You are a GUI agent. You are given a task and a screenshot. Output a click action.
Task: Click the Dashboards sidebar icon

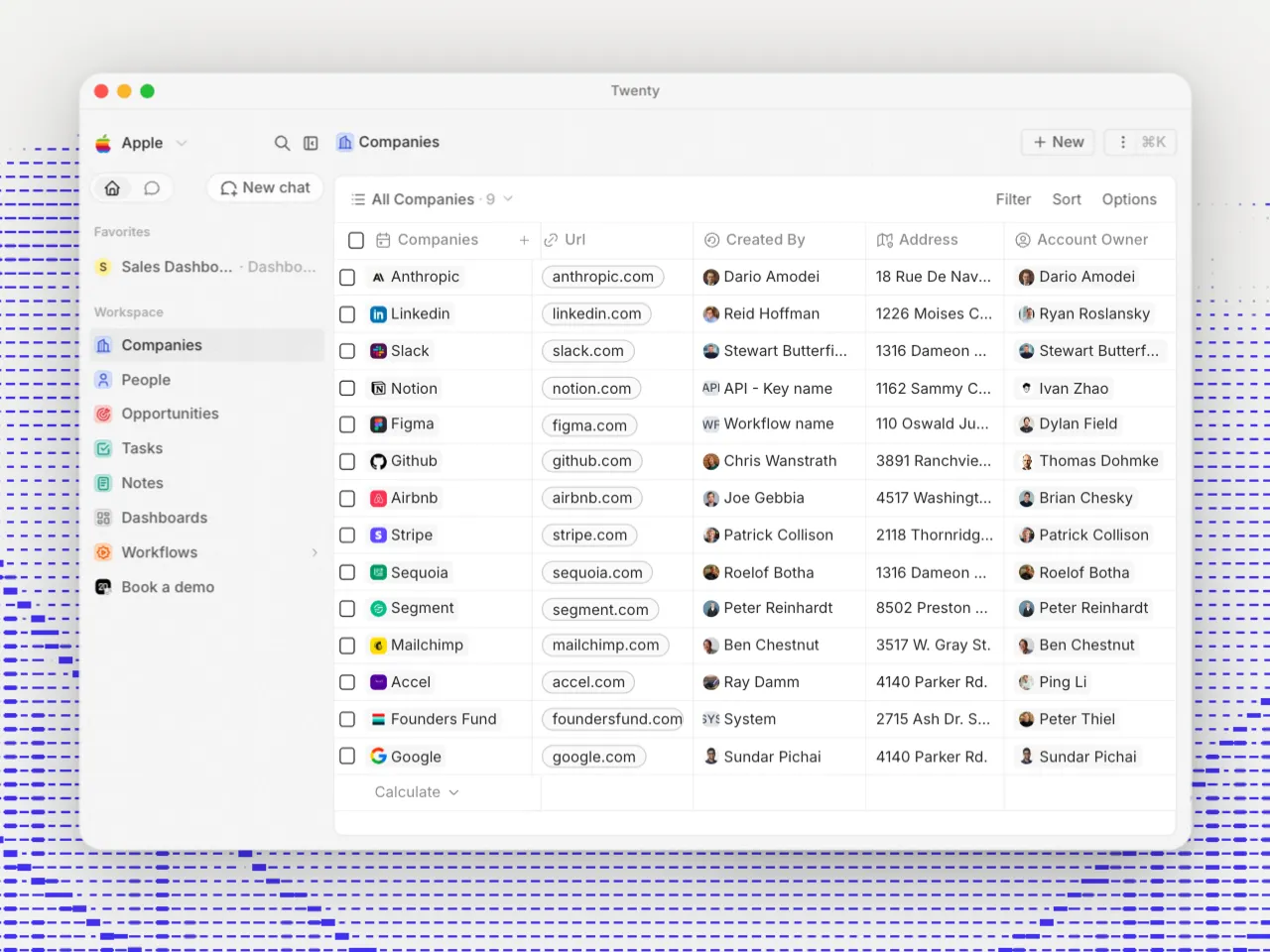103,518
